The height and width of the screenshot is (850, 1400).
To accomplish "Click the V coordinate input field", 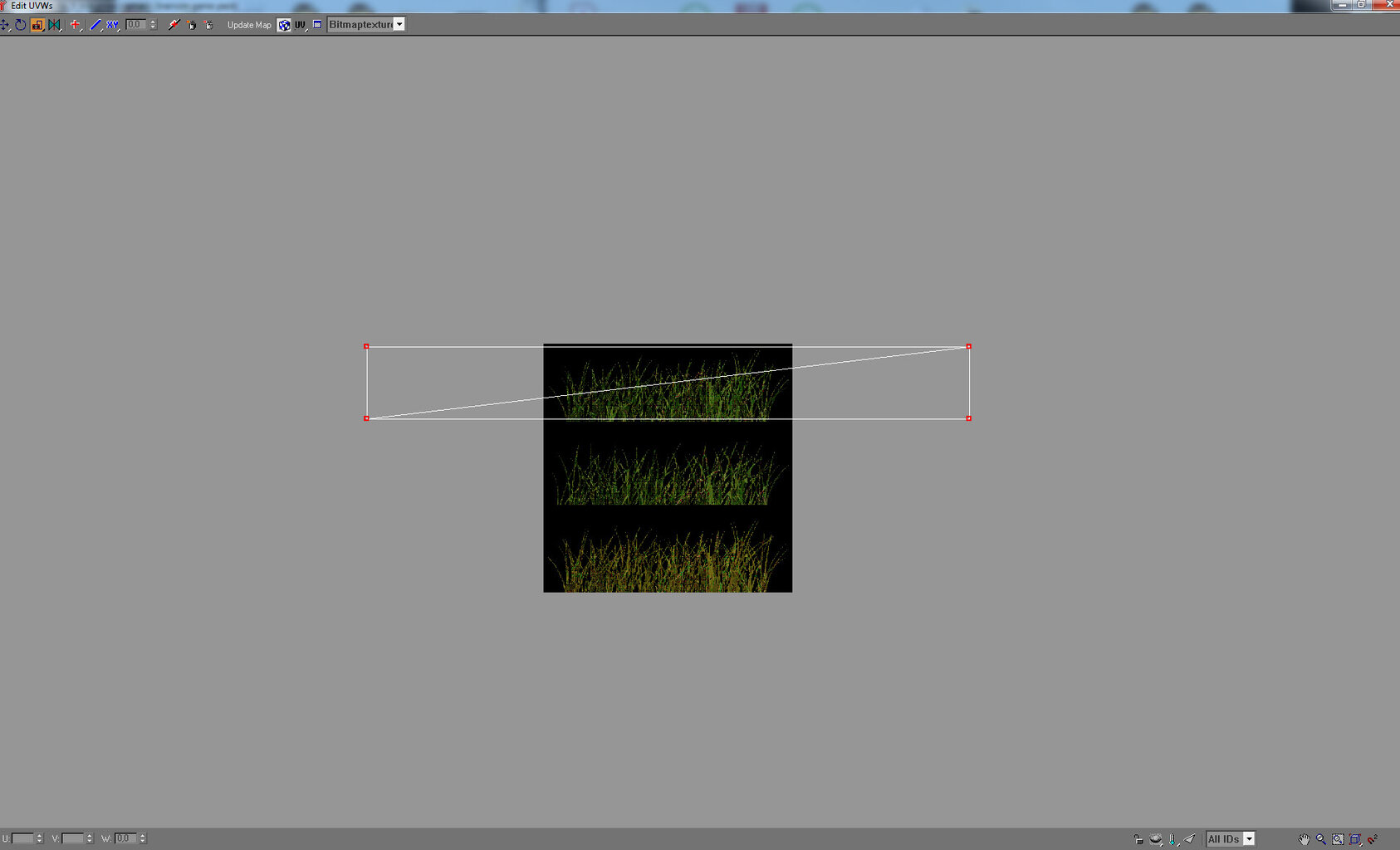I will (73, 838).
